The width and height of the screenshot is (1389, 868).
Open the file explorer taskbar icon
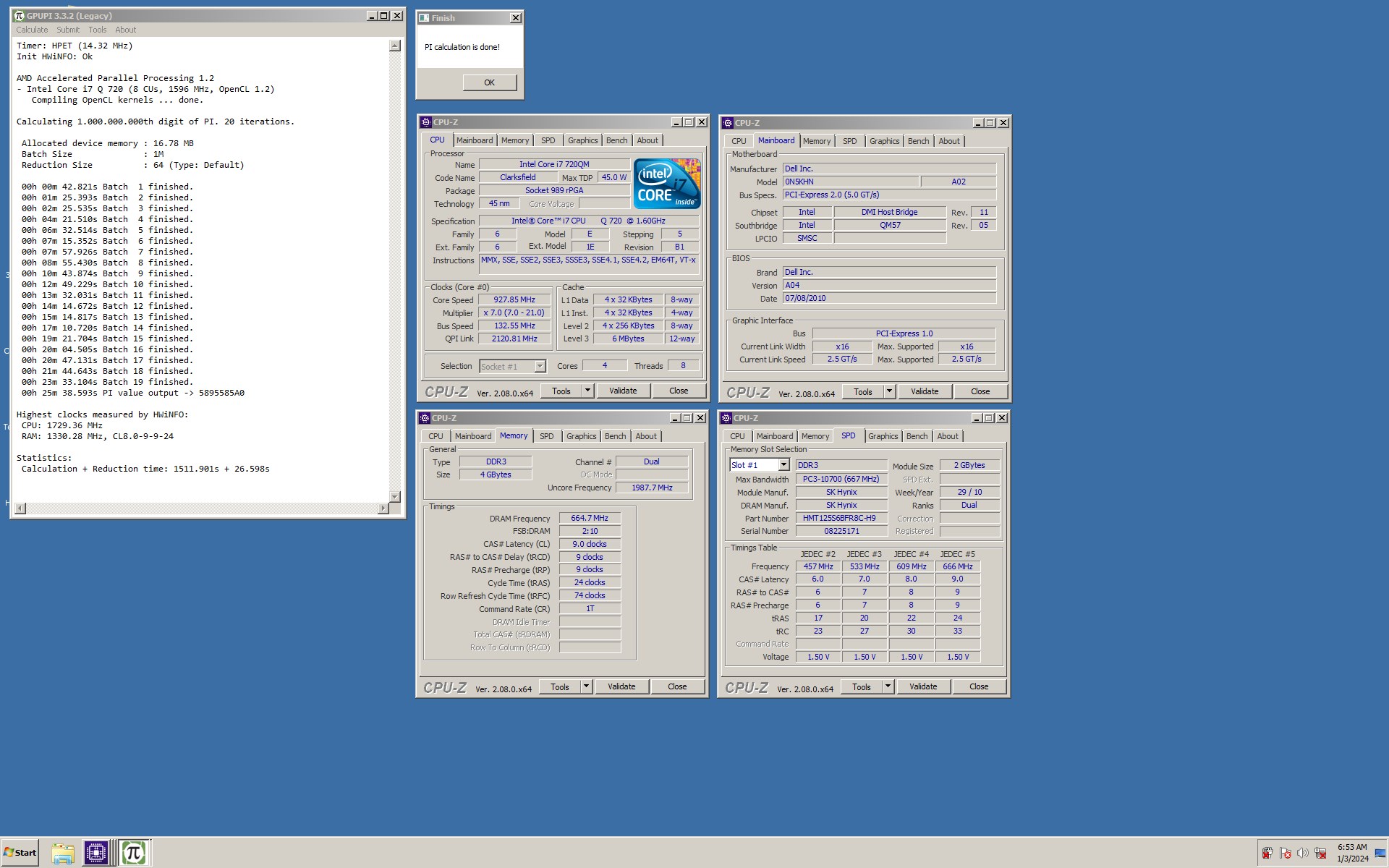[63, 853]
